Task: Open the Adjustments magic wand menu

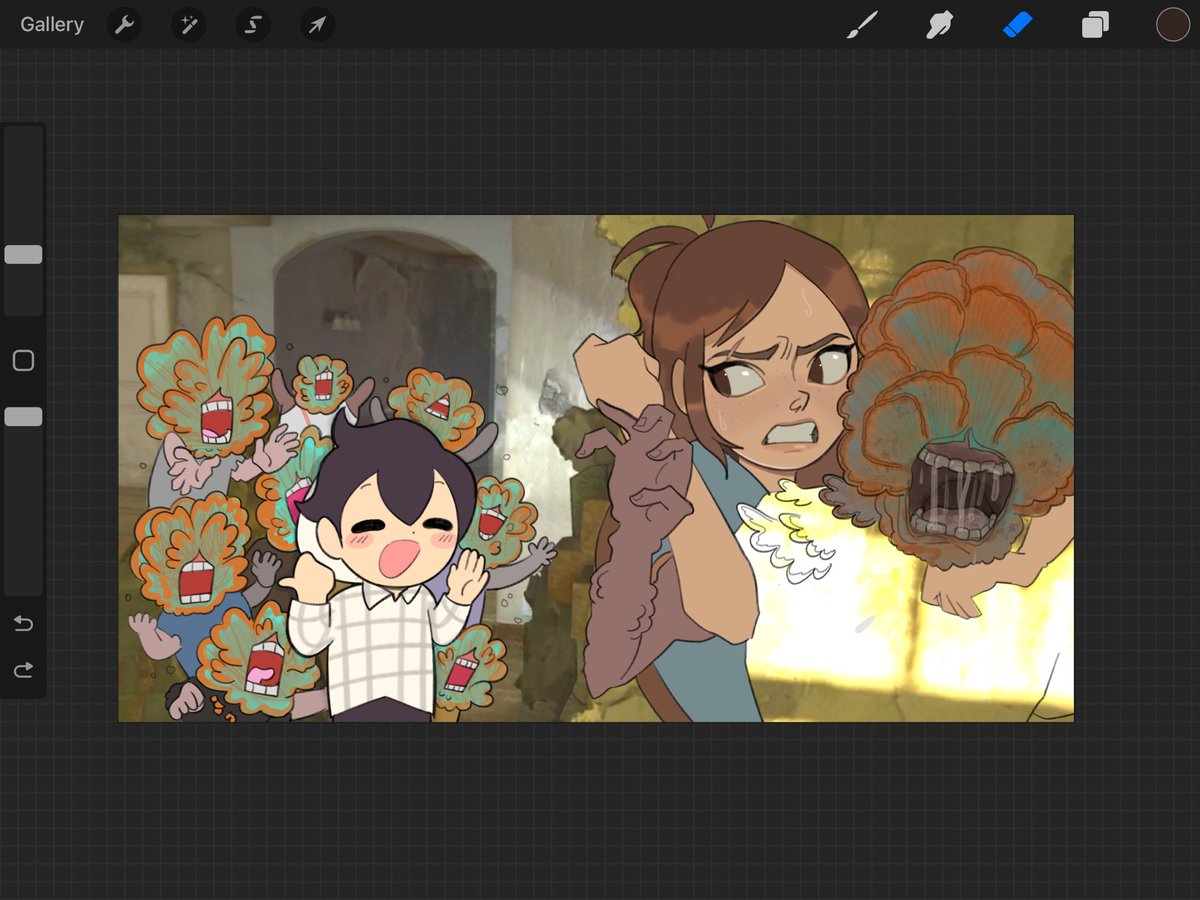Action: click(x=189, y=25)
